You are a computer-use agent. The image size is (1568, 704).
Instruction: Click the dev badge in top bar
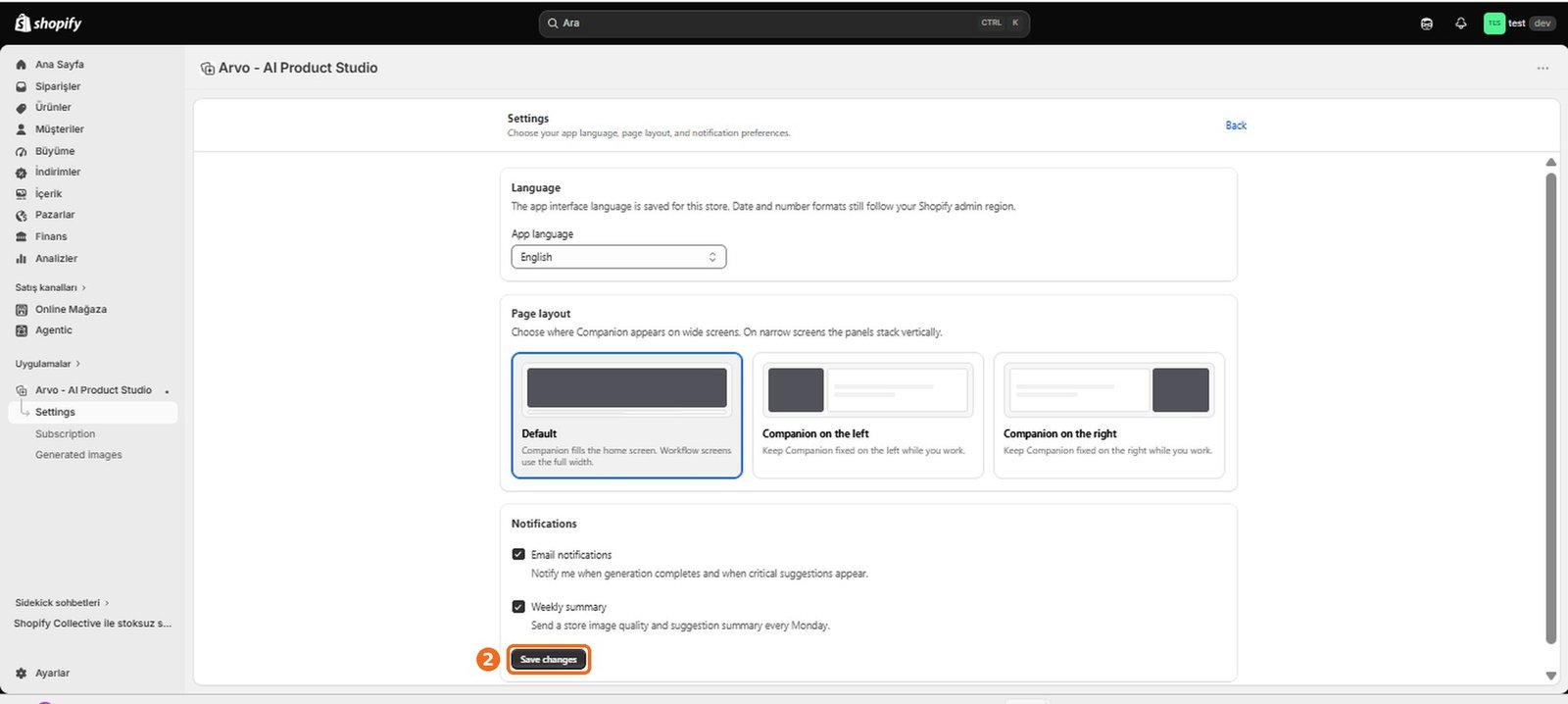(1543, 24)
